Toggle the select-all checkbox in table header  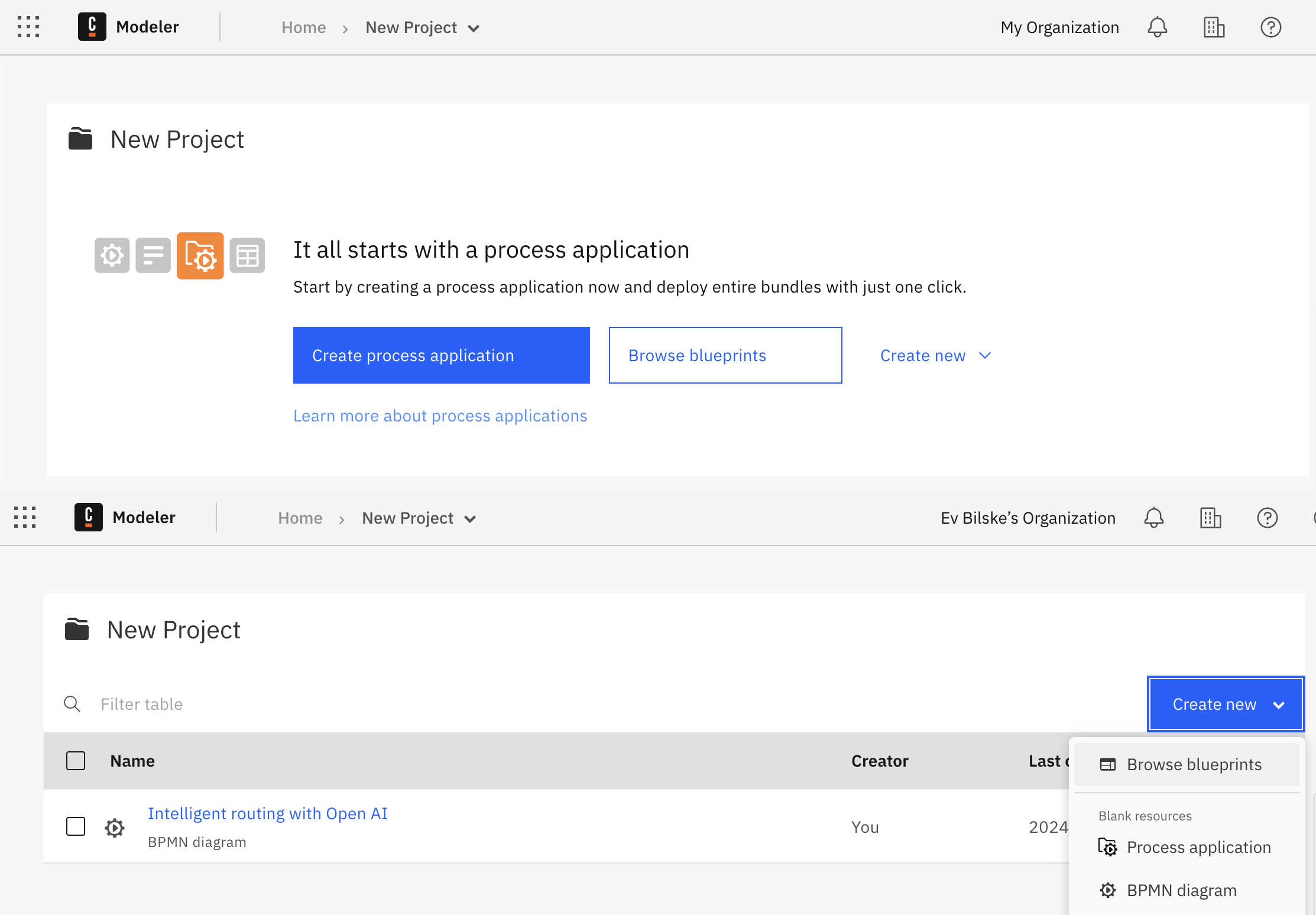(76, 761)
